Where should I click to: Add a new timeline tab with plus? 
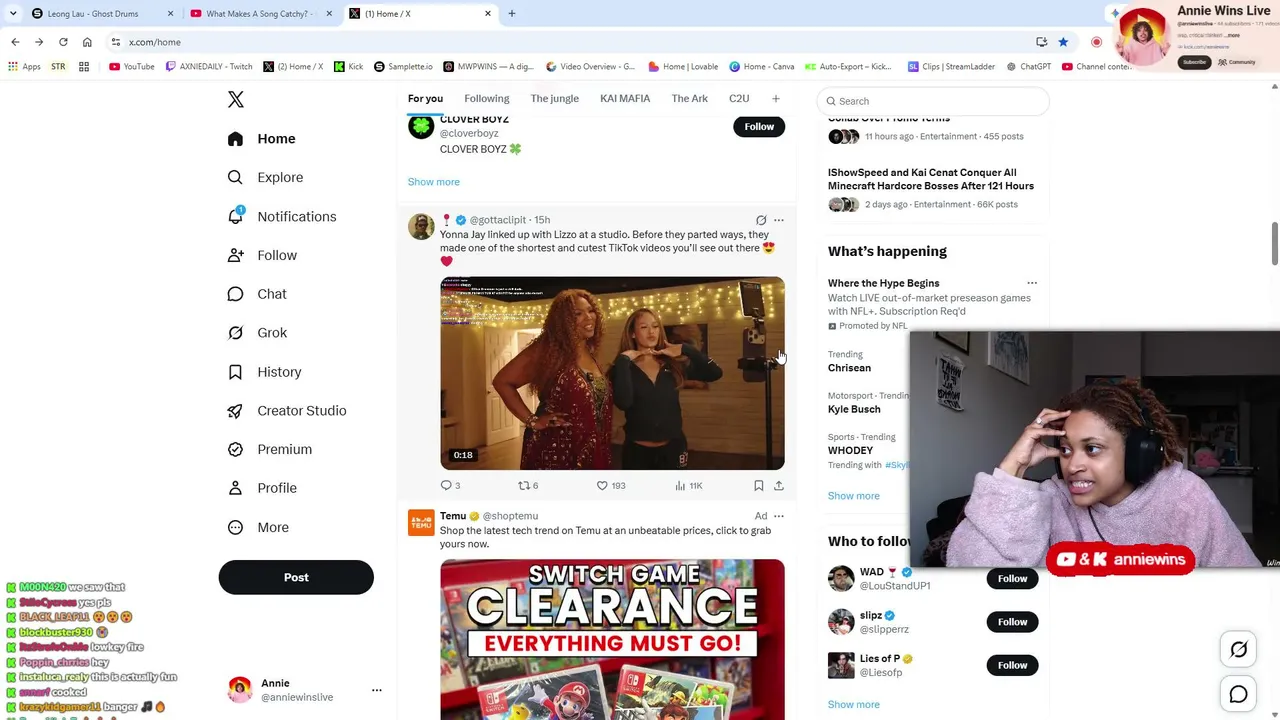[776, 98]
